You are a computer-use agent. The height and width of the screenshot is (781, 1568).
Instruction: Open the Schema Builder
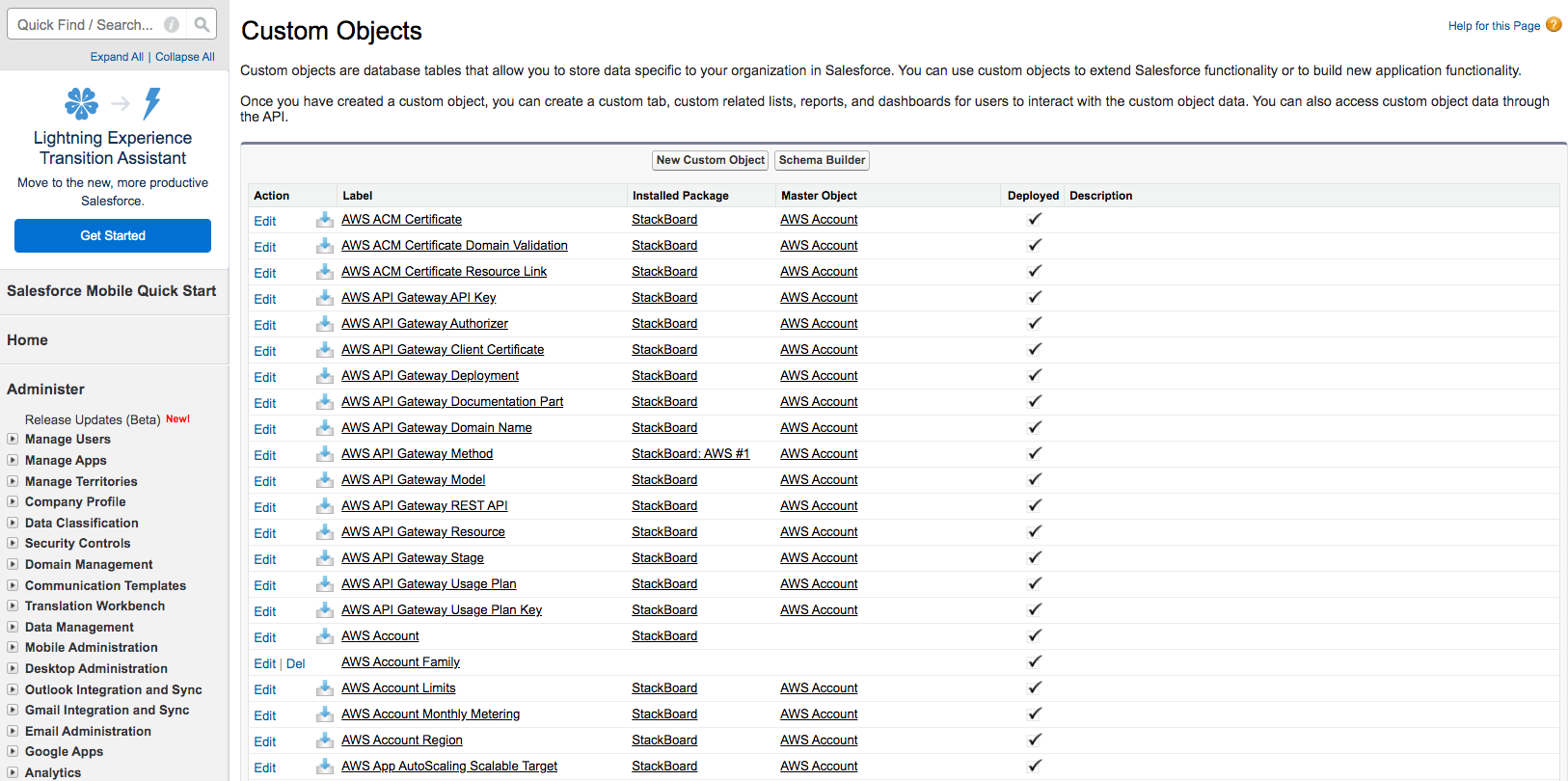point(822,160)
